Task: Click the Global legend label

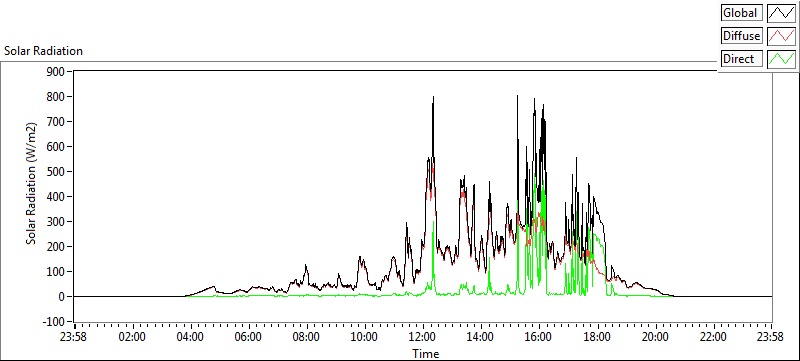Action: (x=742, y=12)
